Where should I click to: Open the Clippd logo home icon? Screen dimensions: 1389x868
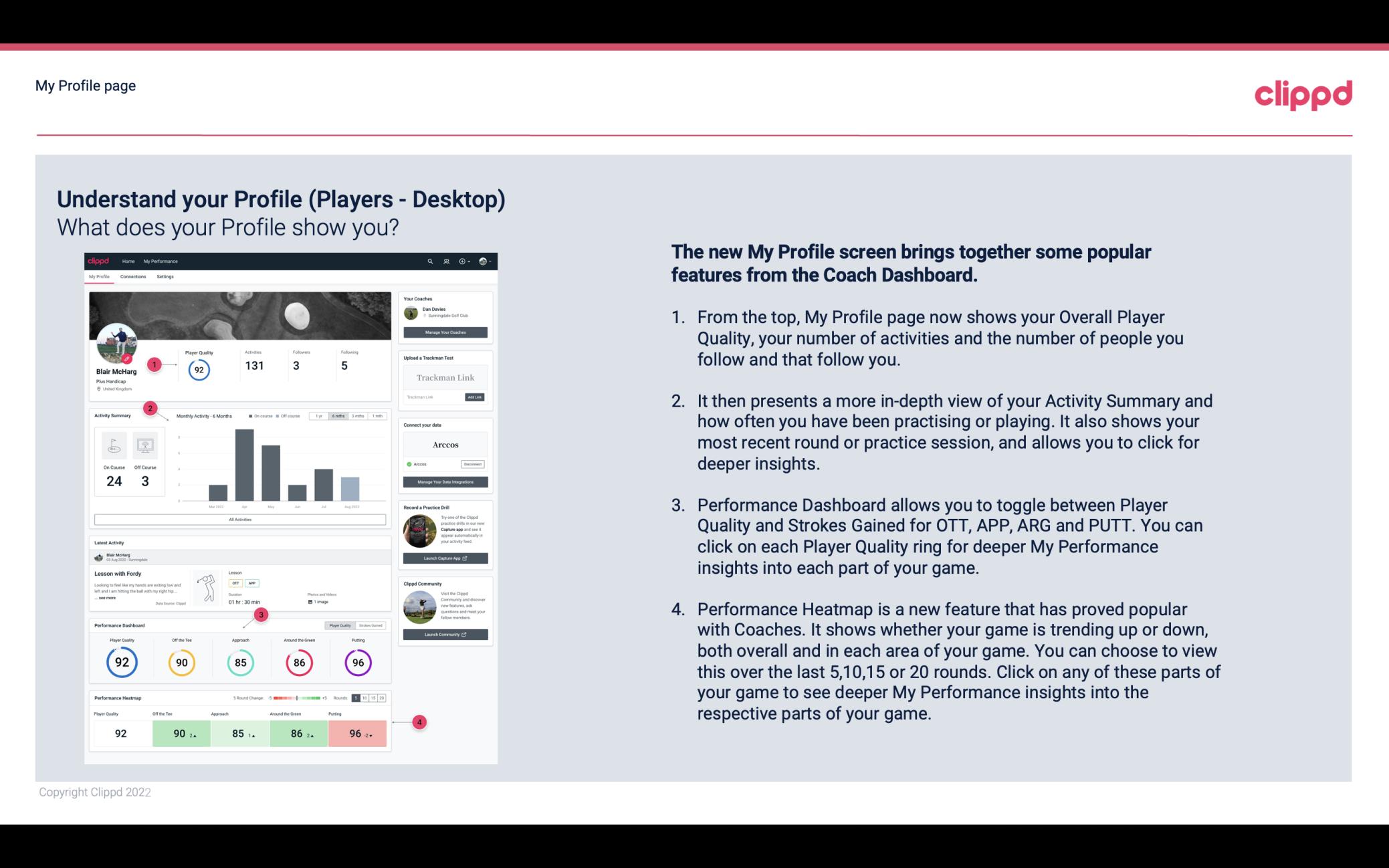coord(100,261)
